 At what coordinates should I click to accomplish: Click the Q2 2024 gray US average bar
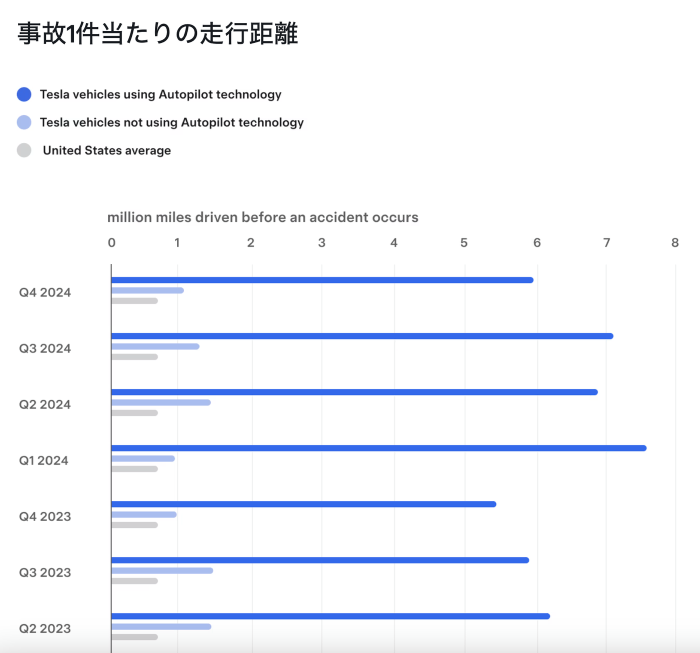[x=134, y=413]
